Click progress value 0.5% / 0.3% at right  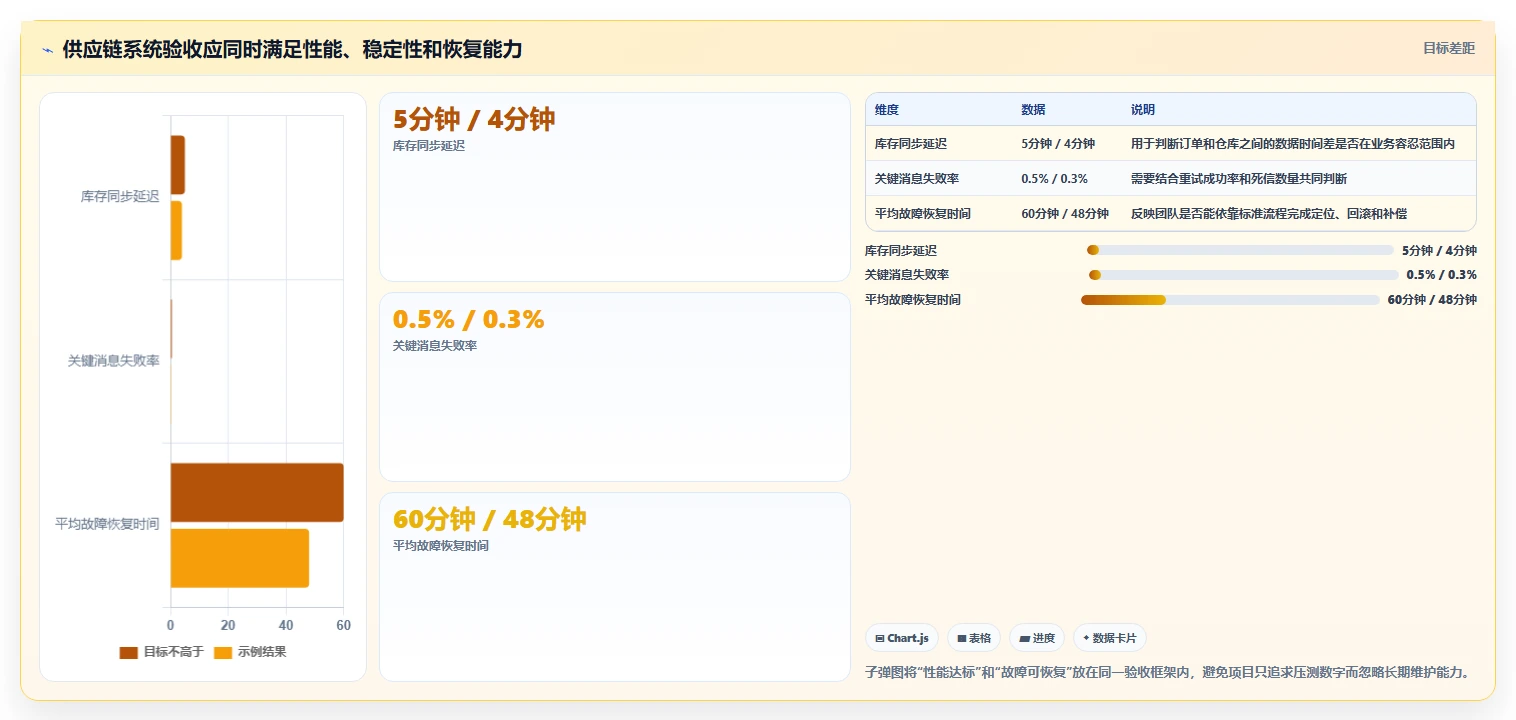[x=1441, y=275]
